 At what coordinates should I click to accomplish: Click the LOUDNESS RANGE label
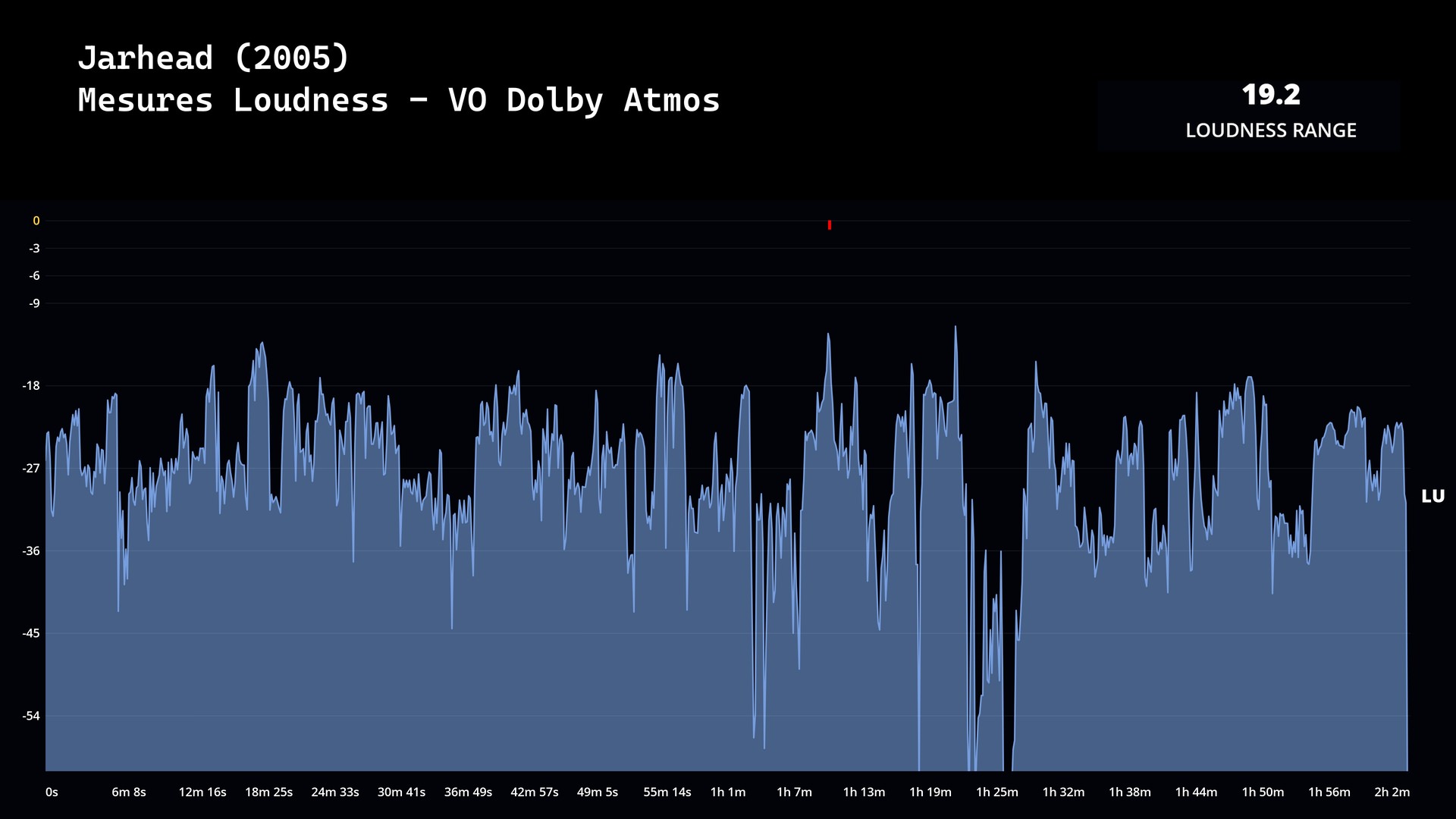1271,130
